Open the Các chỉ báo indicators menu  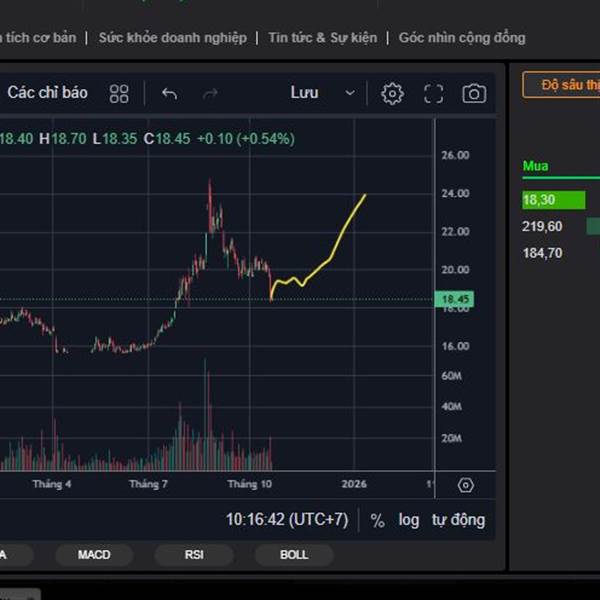(x=47, y=93)
